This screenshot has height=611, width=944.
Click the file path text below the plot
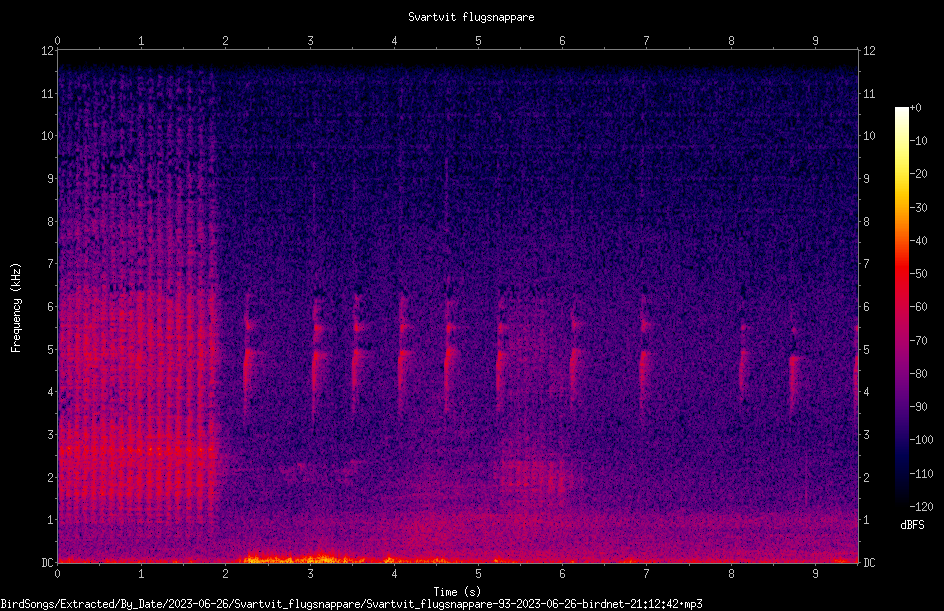pyautogui.click(x=351, y=604)
